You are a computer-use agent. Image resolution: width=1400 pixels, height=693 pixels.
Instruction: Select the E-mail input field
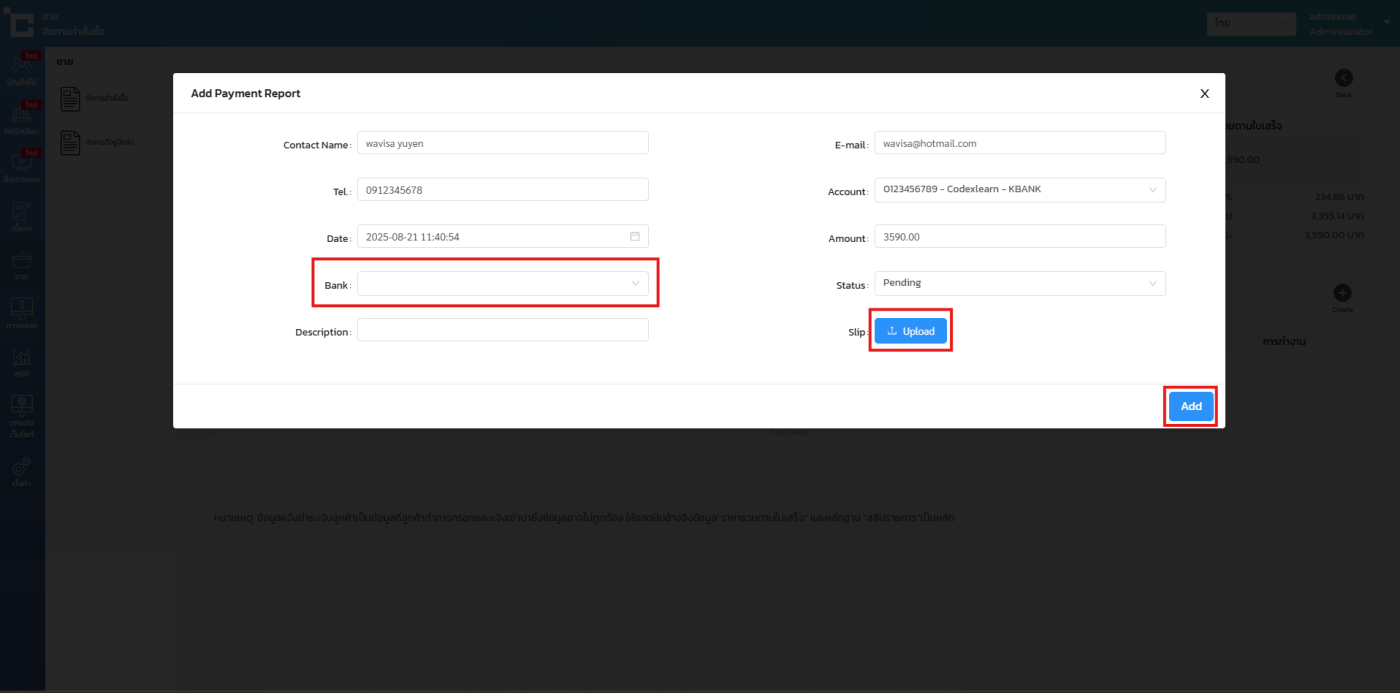pos(1019,143)
